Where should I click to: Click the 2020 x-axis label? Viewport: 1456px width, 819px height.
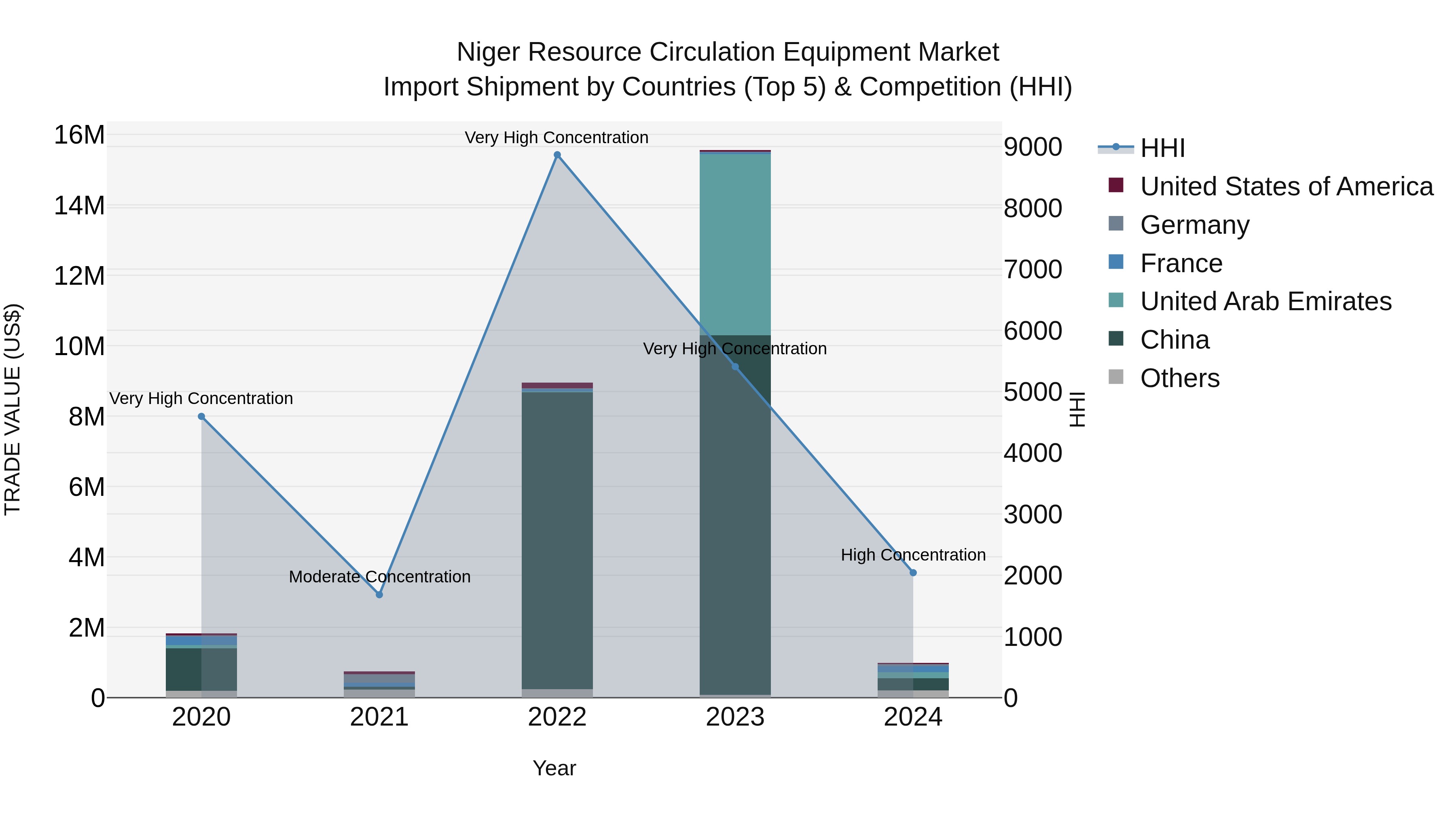201,717
